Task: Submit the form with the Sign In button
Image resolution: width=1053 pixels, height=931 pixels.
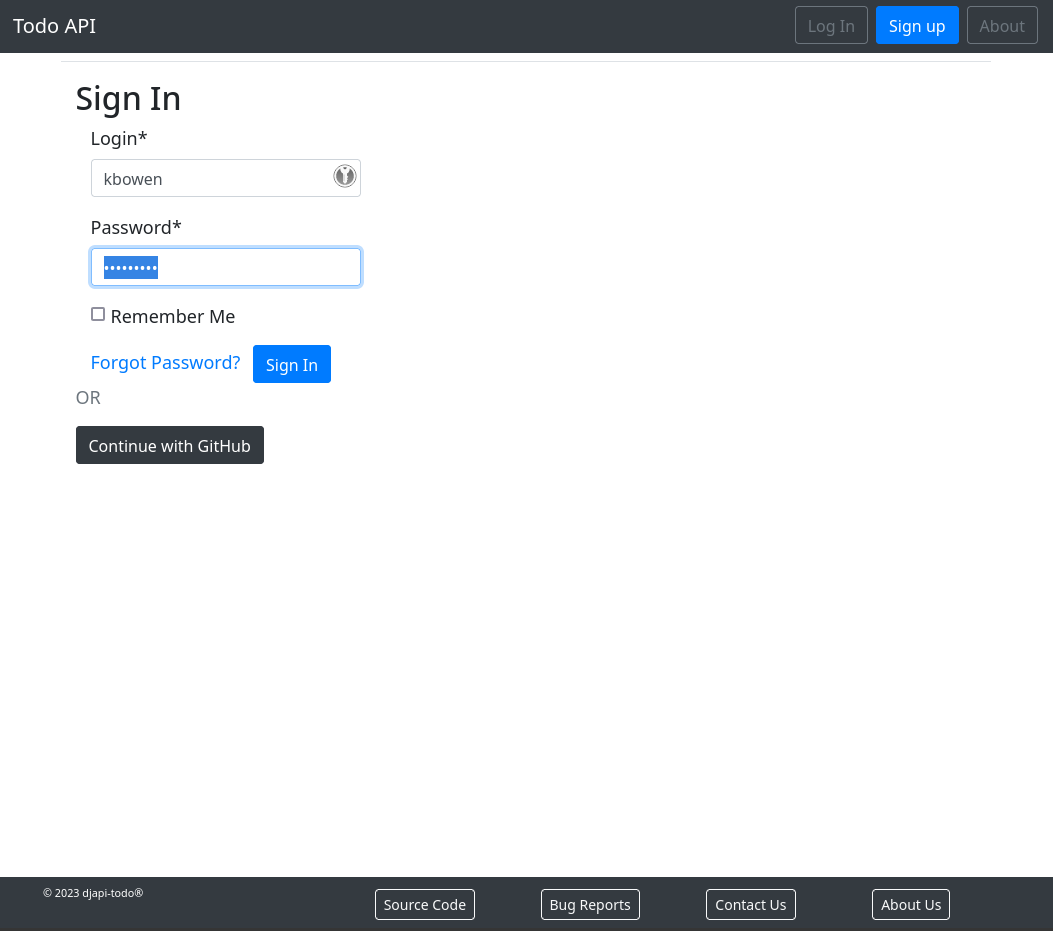Action: pyautogui.click(x=291, y=364)
